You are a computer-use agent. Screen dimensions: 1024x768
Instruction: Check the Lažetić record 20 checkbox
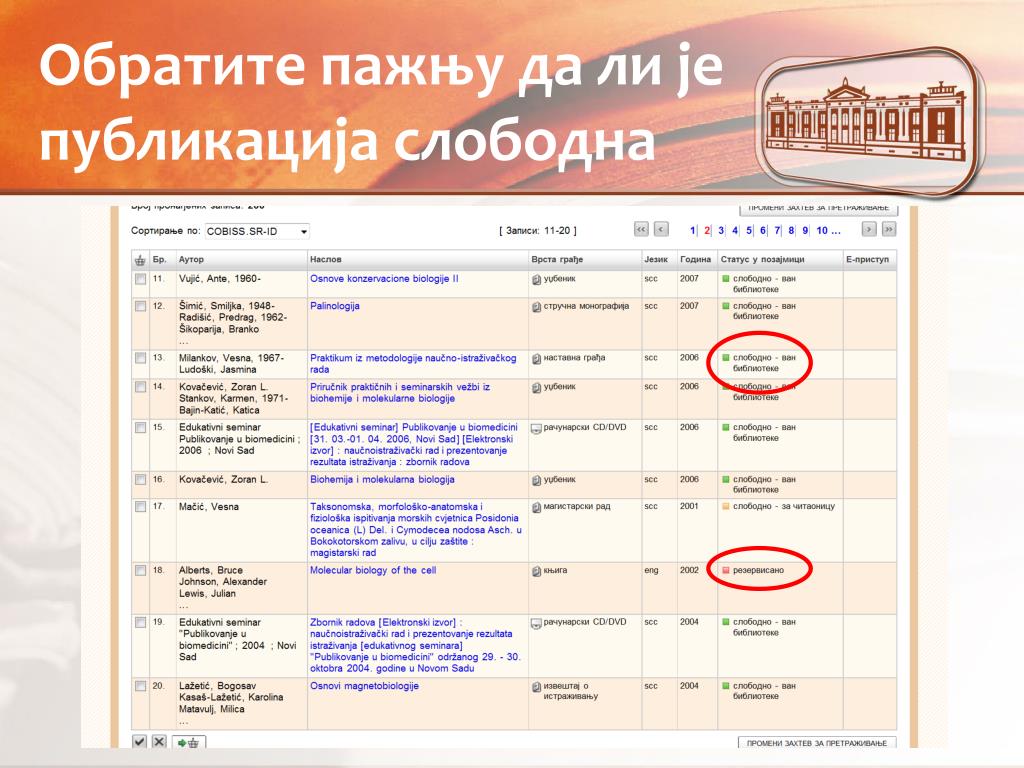tap(140, 686)
